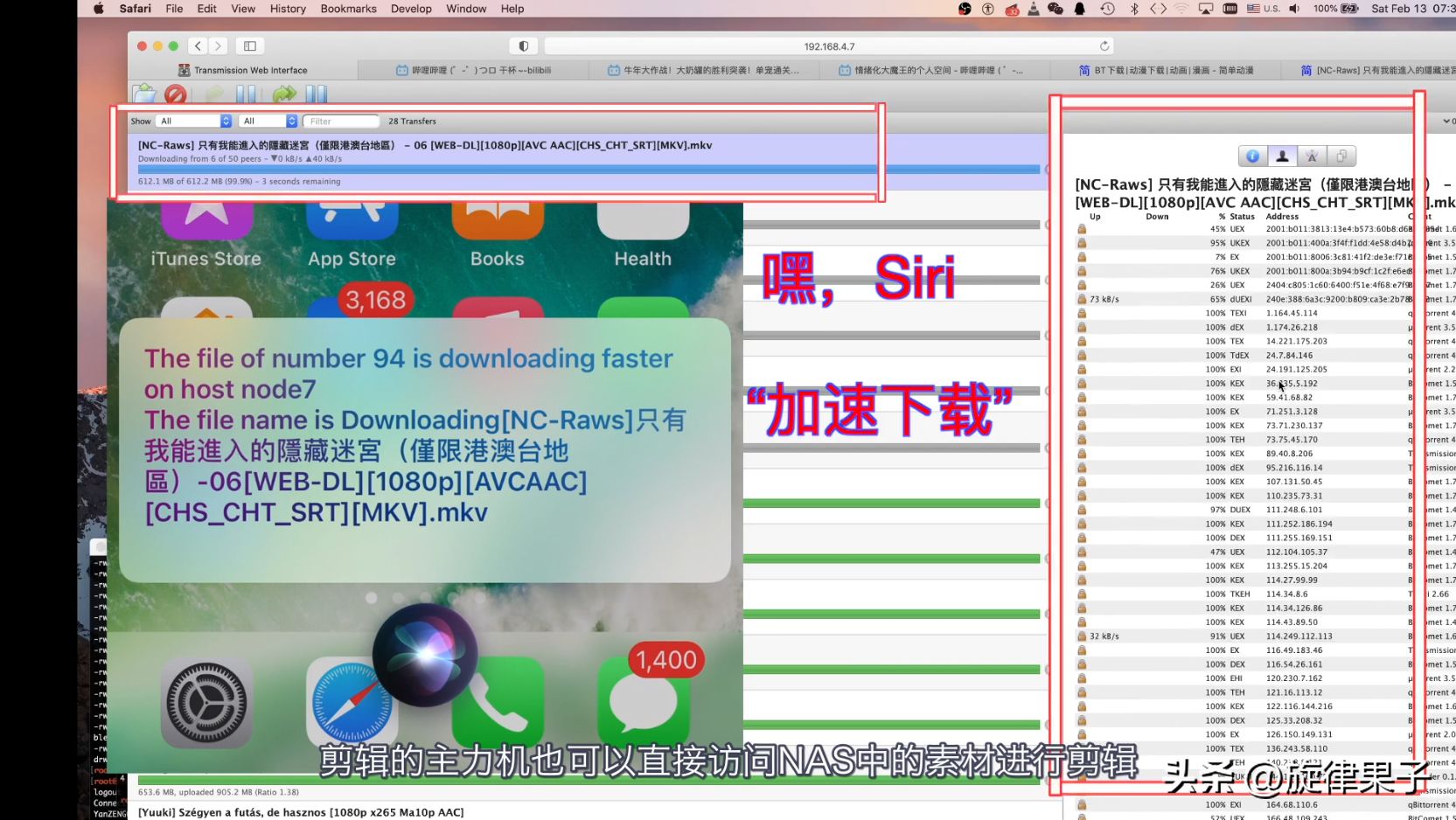Click peer address 14.221.175.203

point(1297,341)
